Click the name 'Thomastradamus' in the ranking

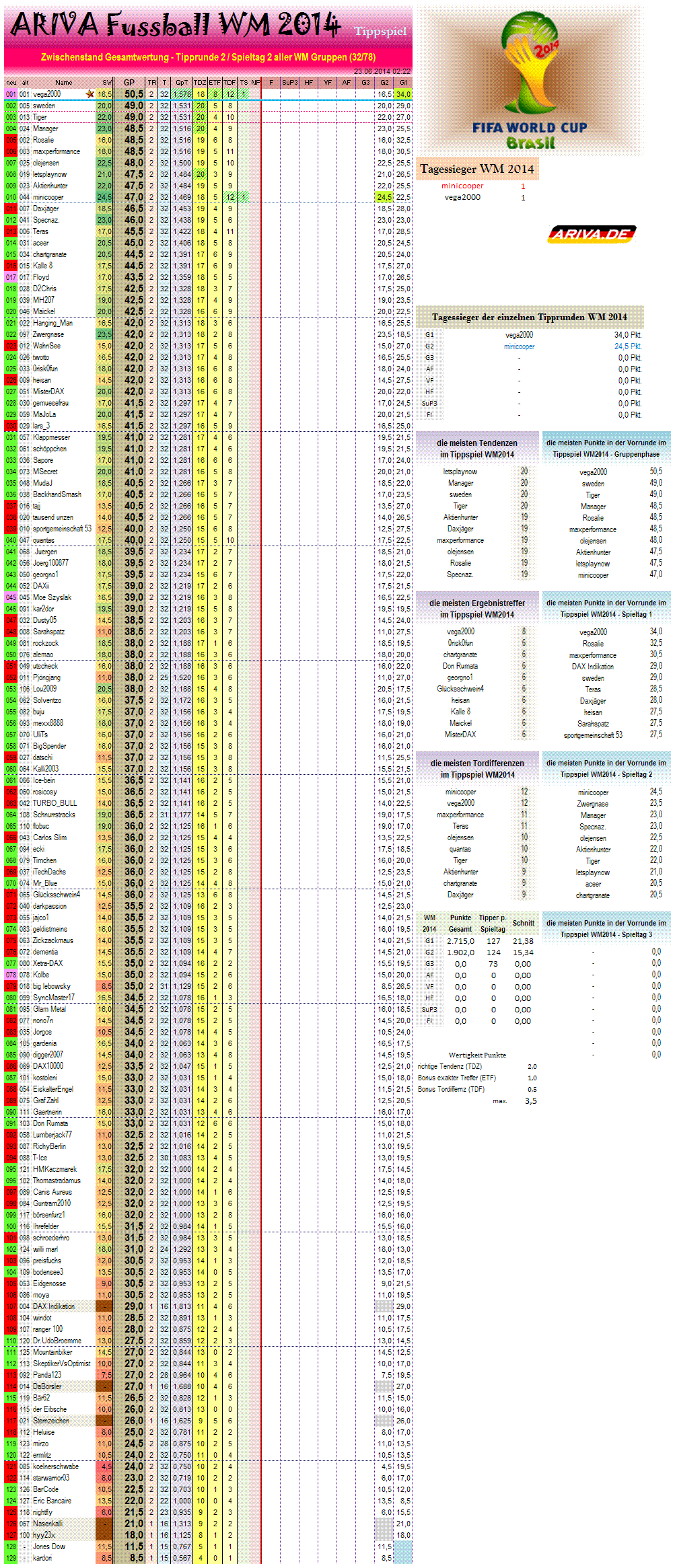pyautogui.click(x=57, y=1181)
